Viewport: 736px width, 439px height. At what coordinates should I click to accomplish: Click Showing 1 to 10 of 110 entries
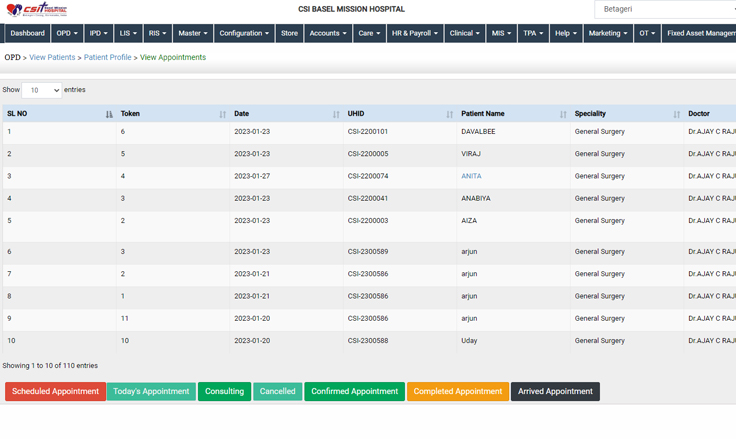click(x=50, y=366)
